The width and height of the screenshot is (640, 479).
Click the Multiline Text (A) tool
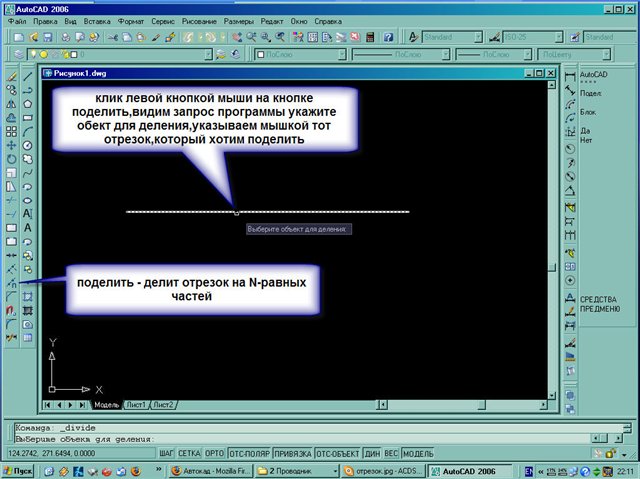coord(27,213)
